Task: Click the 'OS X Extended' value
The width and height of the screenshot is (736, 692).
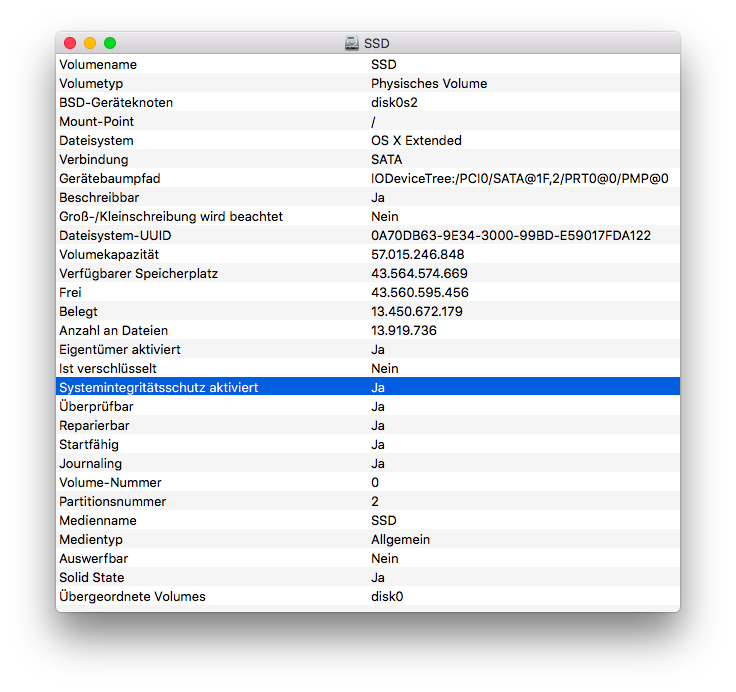Action: point(416,141)
